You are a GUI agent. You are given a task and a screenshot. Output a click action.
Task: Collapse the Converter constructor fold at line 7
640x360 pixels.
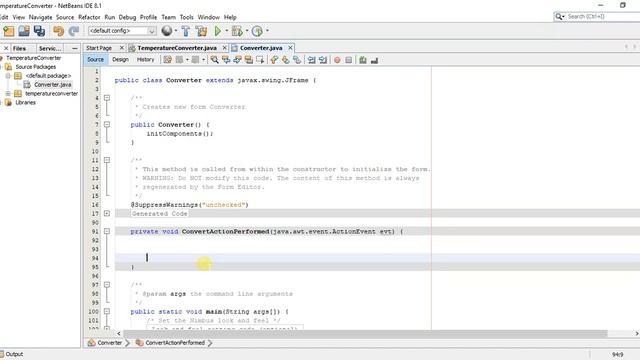click(107, 124)
